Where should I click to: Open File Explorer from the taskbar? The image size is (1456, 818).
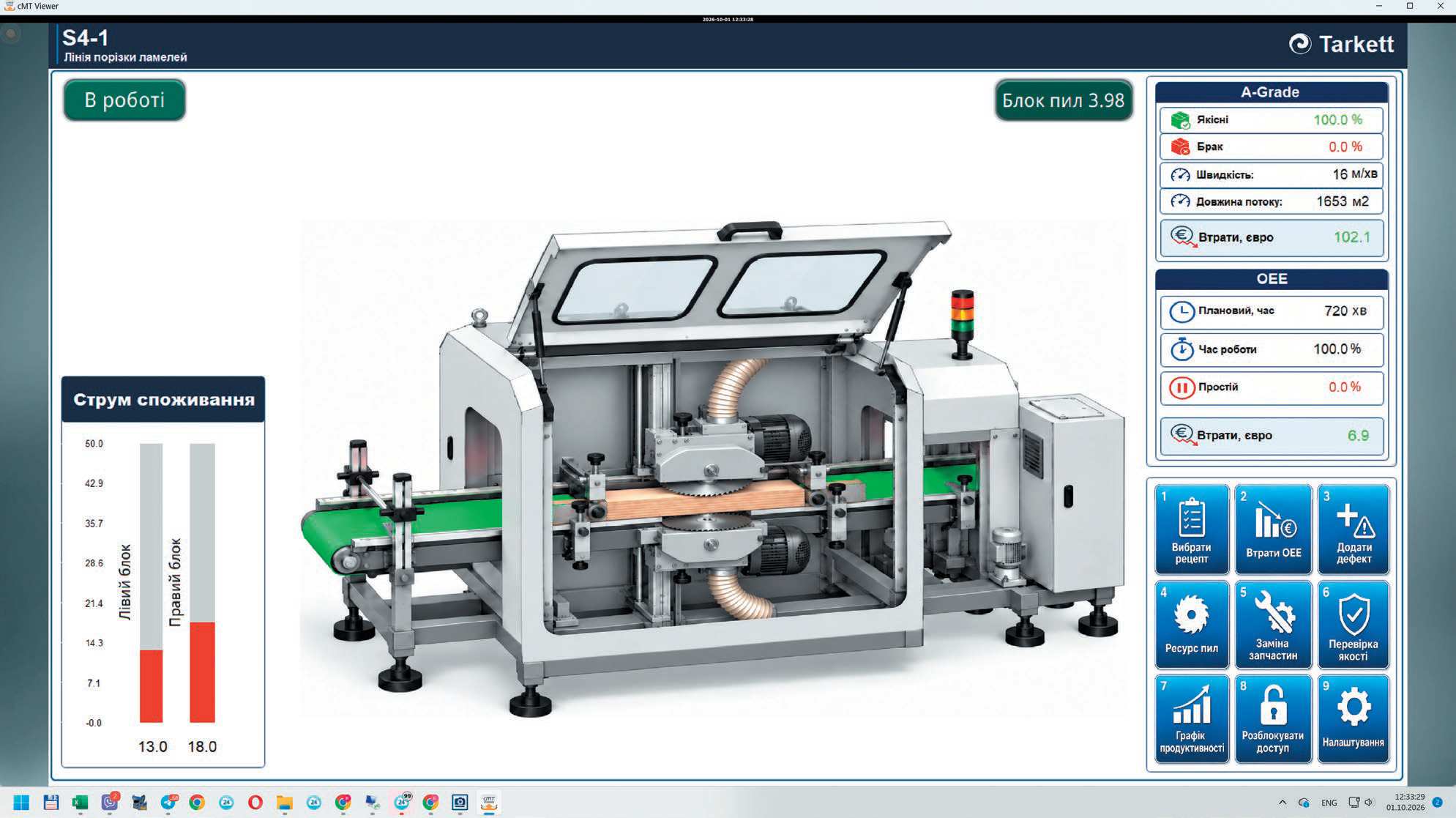click(285, 803)
